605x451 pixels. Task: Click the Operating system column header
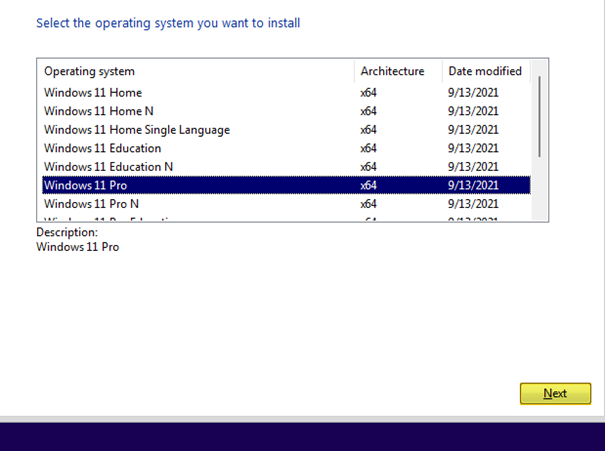pyautogui.click(x=196, y=71)
